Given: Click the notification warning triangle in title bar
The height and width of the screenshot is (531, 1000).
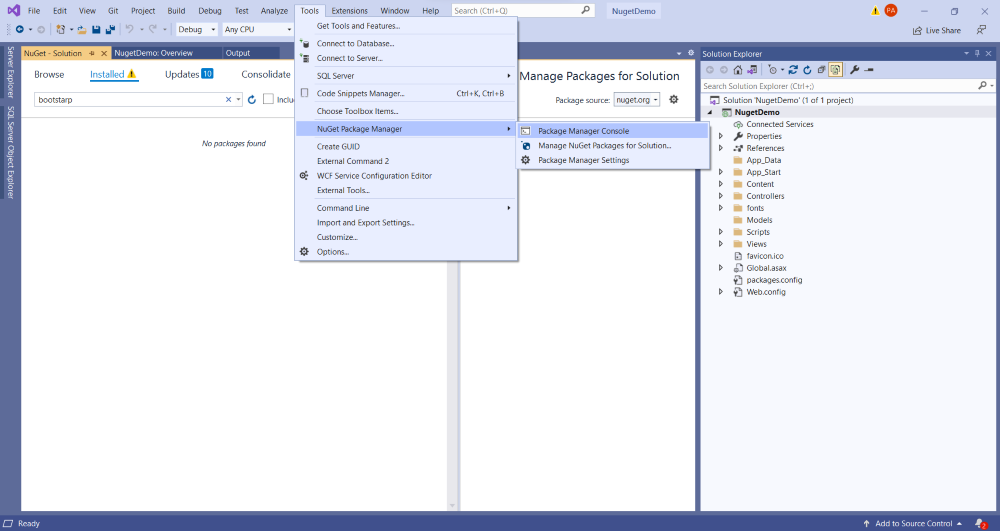Looking at the screenshot, I should 875,11.
